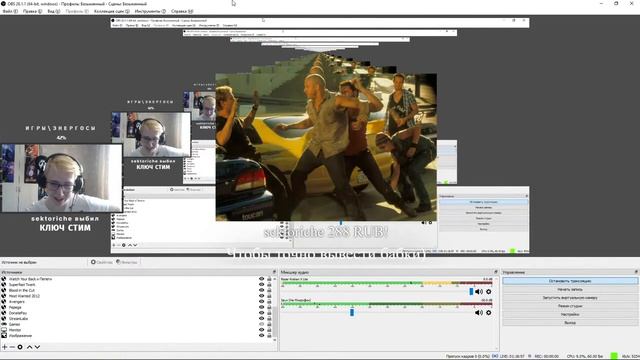Toggle lock on Blood in the Cut source

(x=269, y=290)
